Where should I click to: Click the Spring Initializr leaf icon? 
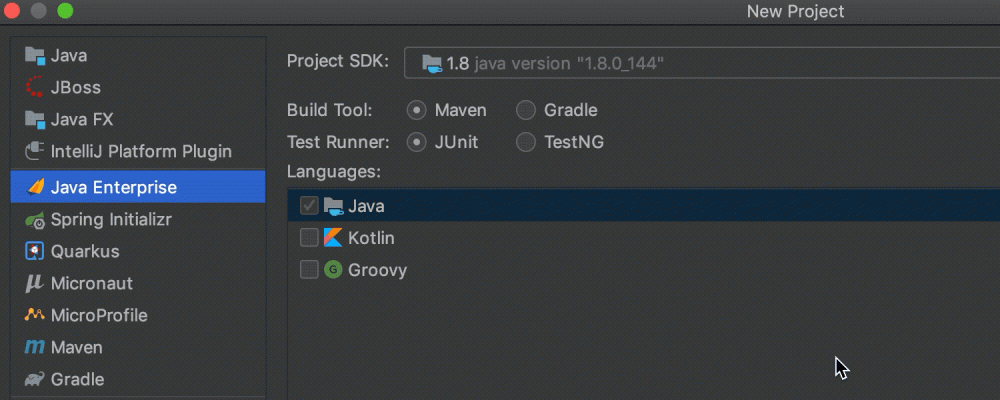click(x=34, y=220)
